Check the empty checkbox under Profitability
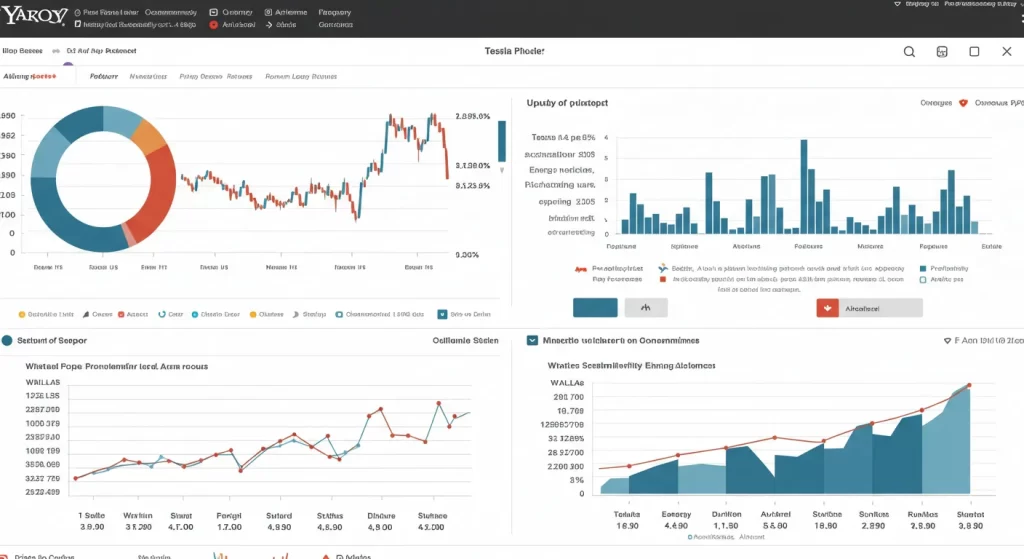Viewport: 1024px width, 559px height. (923, 280)
